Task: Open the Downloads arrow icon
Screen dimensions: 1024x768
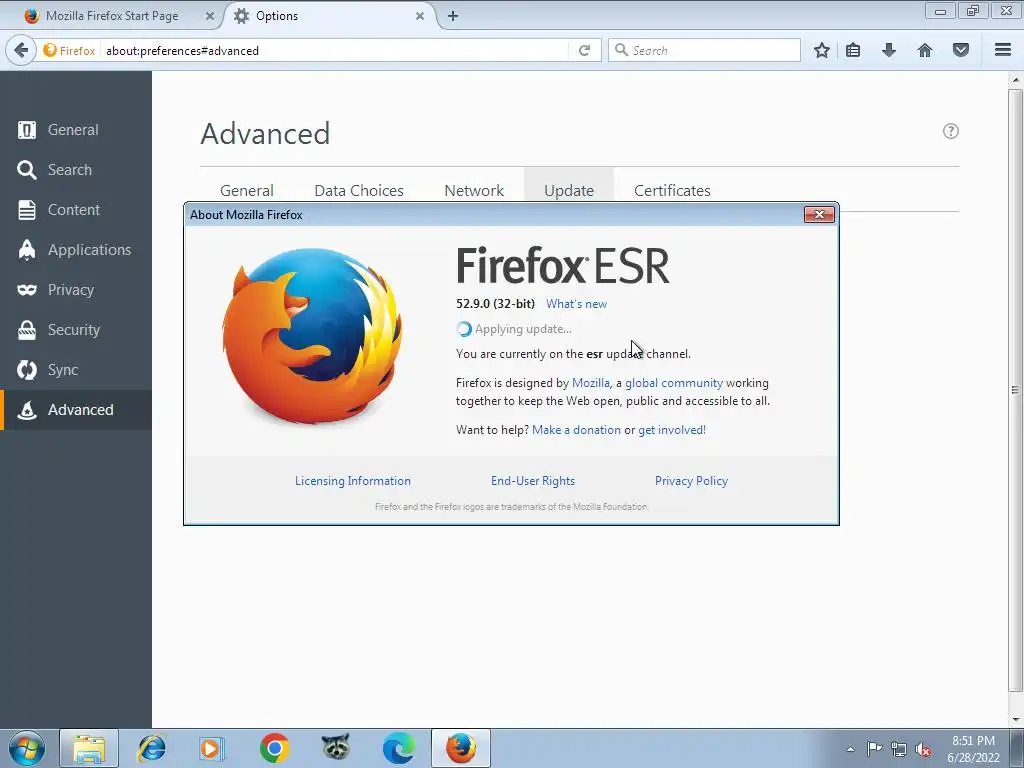Action: click(889, 50)
